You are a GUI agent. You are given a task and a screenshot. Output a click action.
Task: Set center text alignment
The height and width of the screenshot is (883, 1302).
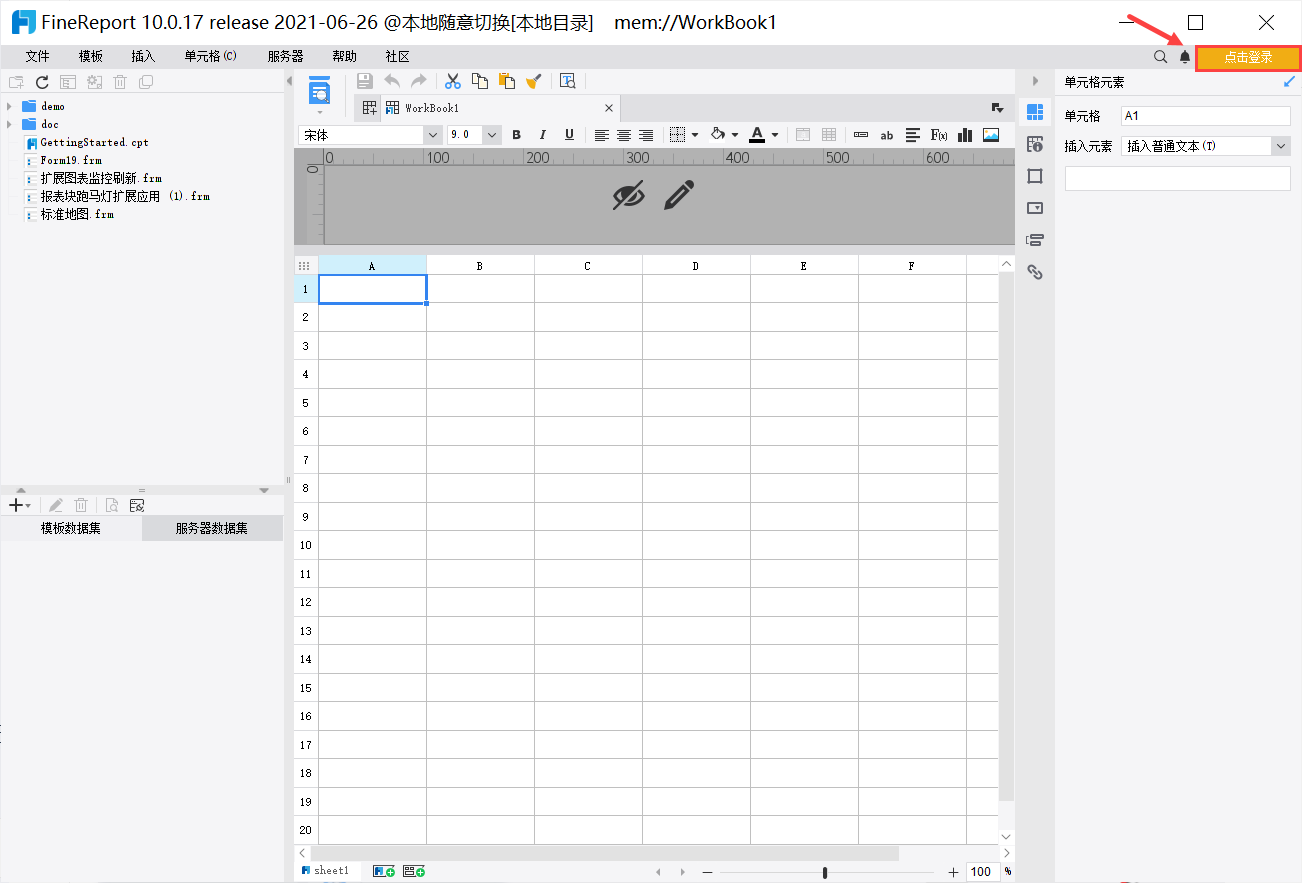pyautogui.click(x=624, y=135)
